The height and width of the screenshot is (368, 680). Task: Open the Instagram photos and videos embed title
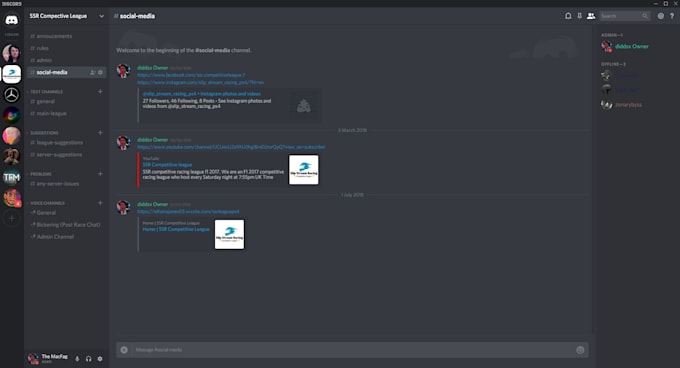pos(202,94)
